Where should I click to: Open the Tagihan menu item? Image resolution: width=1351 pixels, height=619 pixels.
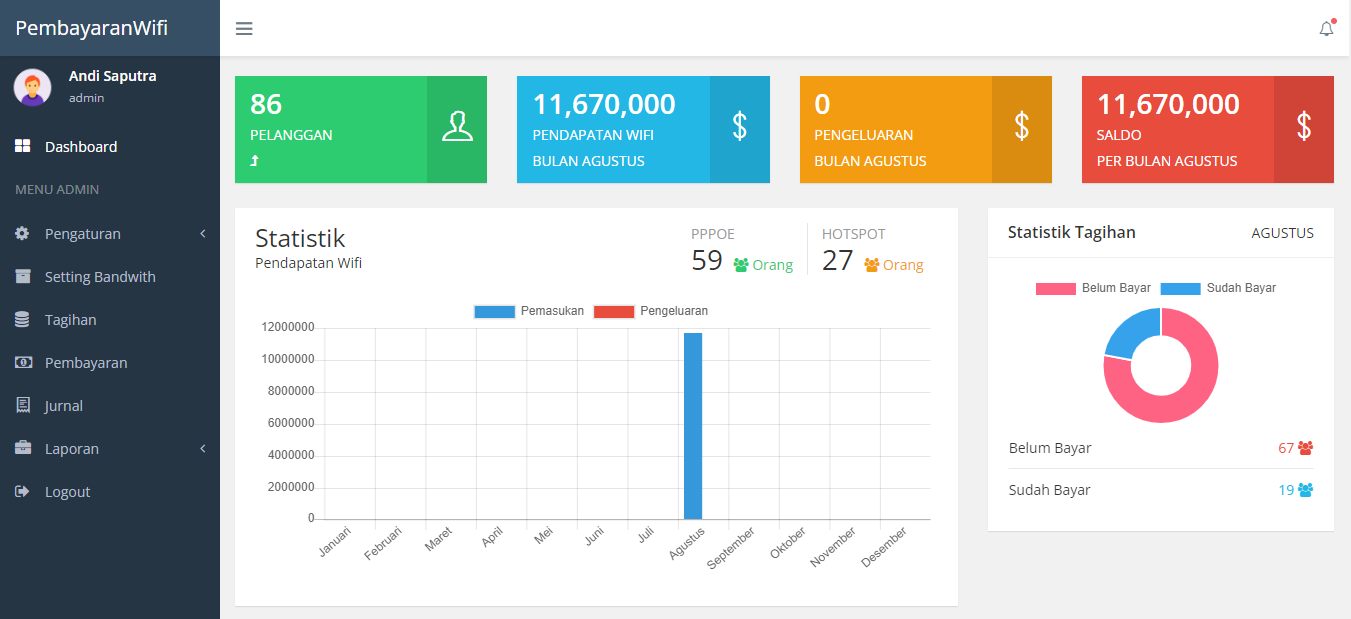70,320
